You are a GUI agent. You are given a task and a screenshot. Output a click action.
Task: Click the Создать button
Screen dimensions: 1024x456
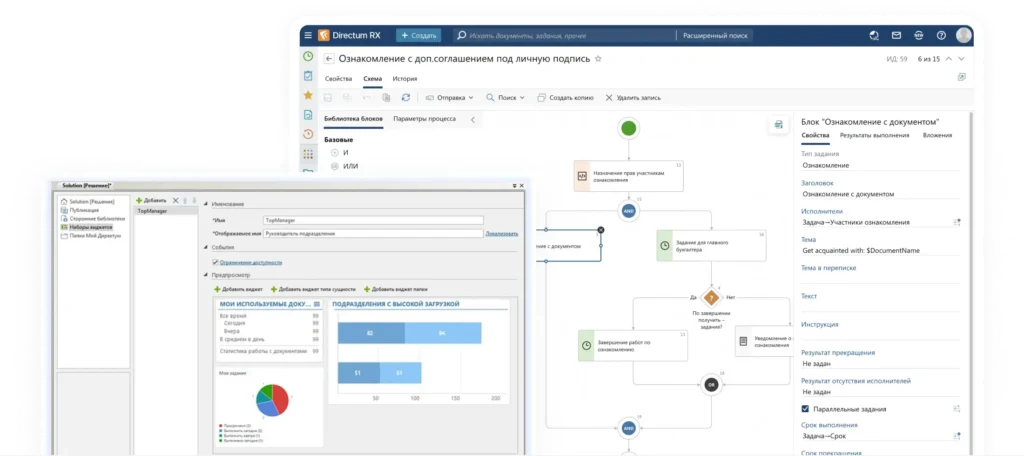[418, 35]
